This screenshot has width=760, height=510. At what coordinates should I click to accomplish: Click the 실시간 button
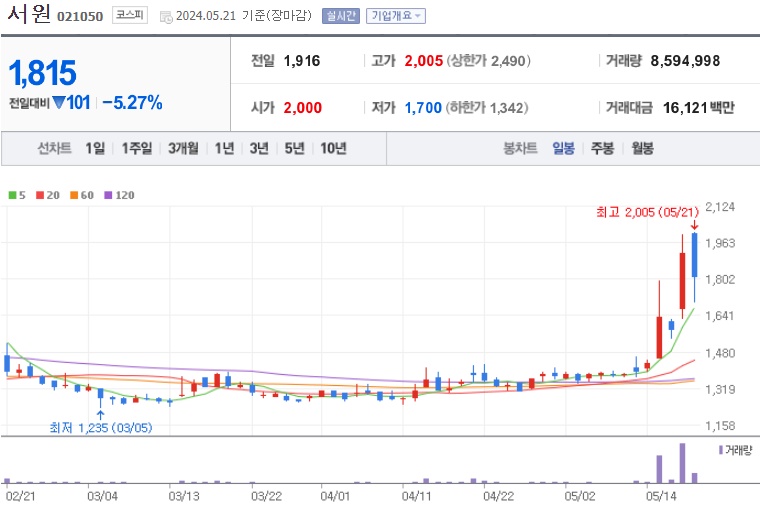click(341, 16)
